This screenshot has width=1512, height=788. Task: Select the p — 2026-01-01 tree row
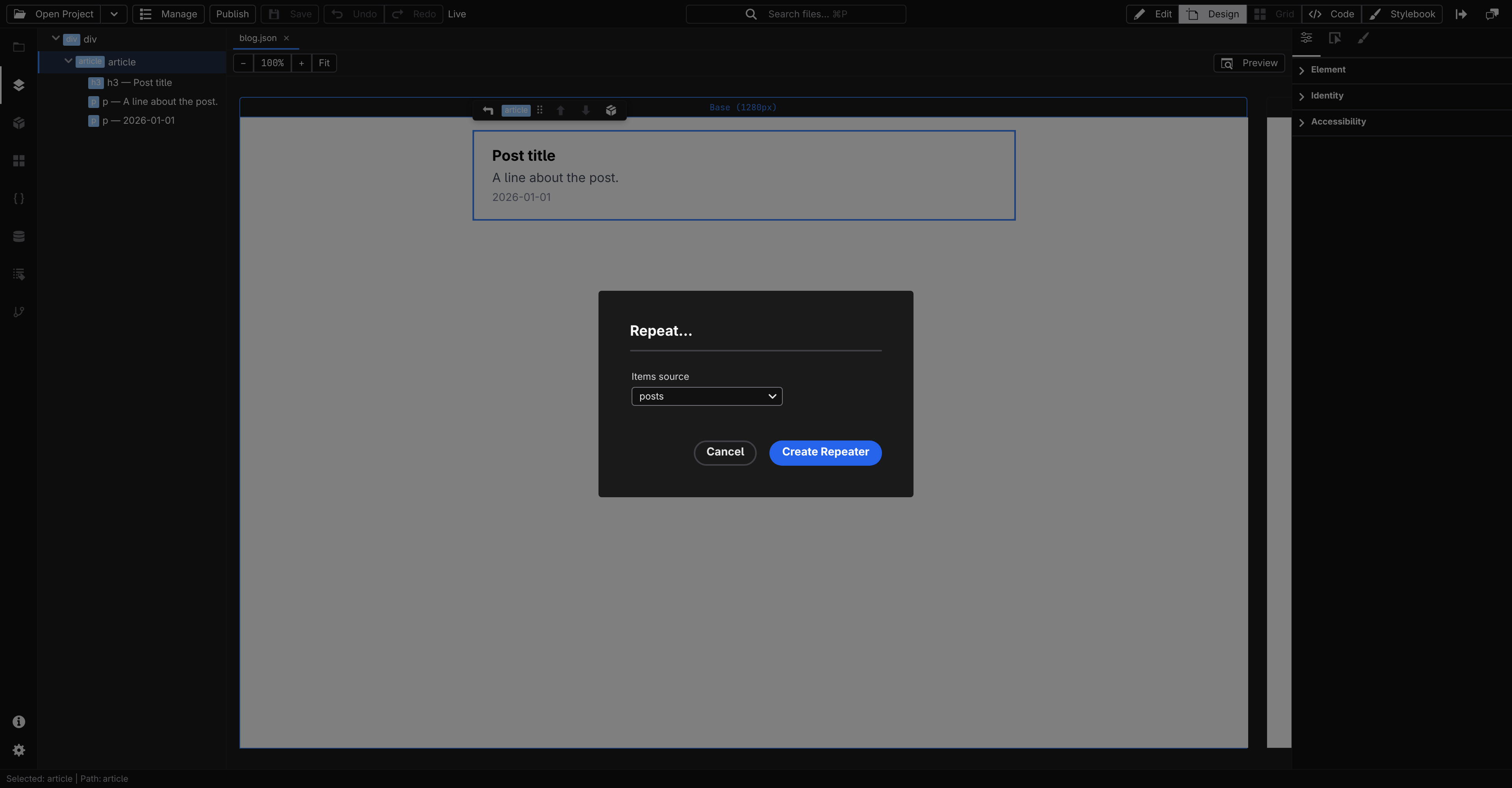[132, 121]
